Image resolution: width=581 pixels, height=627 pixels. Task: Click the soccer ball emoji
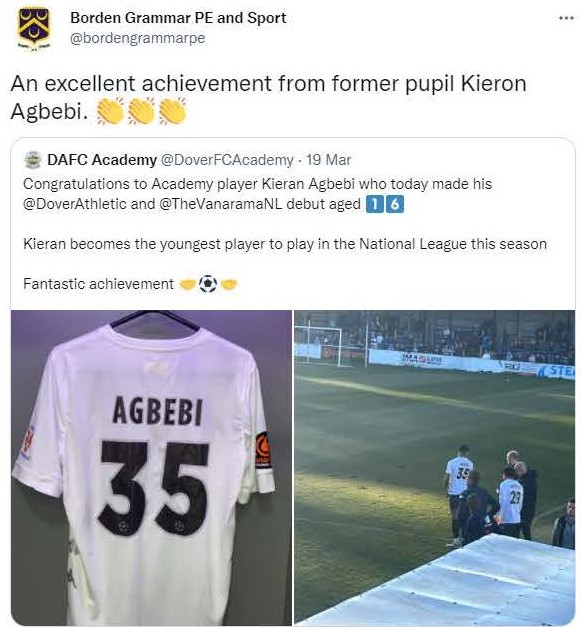(208, 284)
